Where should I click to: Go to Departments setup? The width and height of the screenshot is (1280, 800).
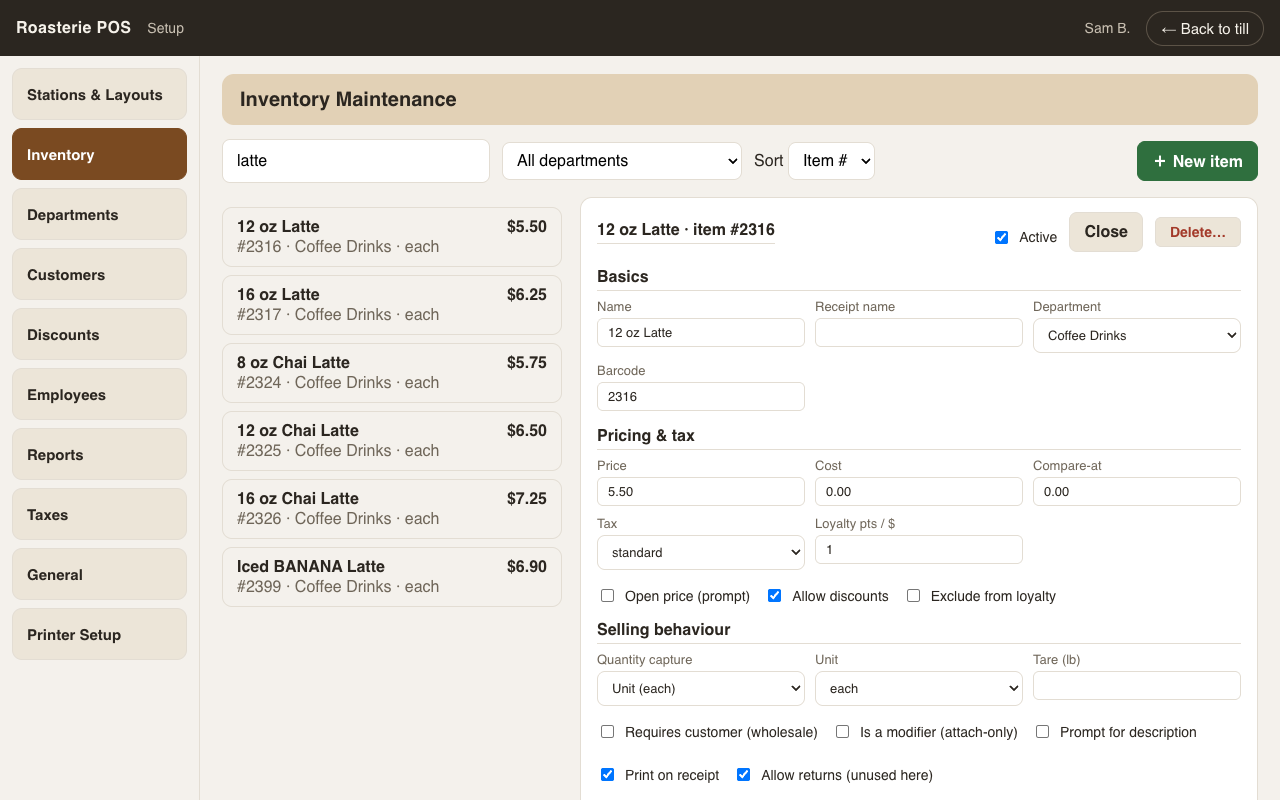[x=99, y=214]
